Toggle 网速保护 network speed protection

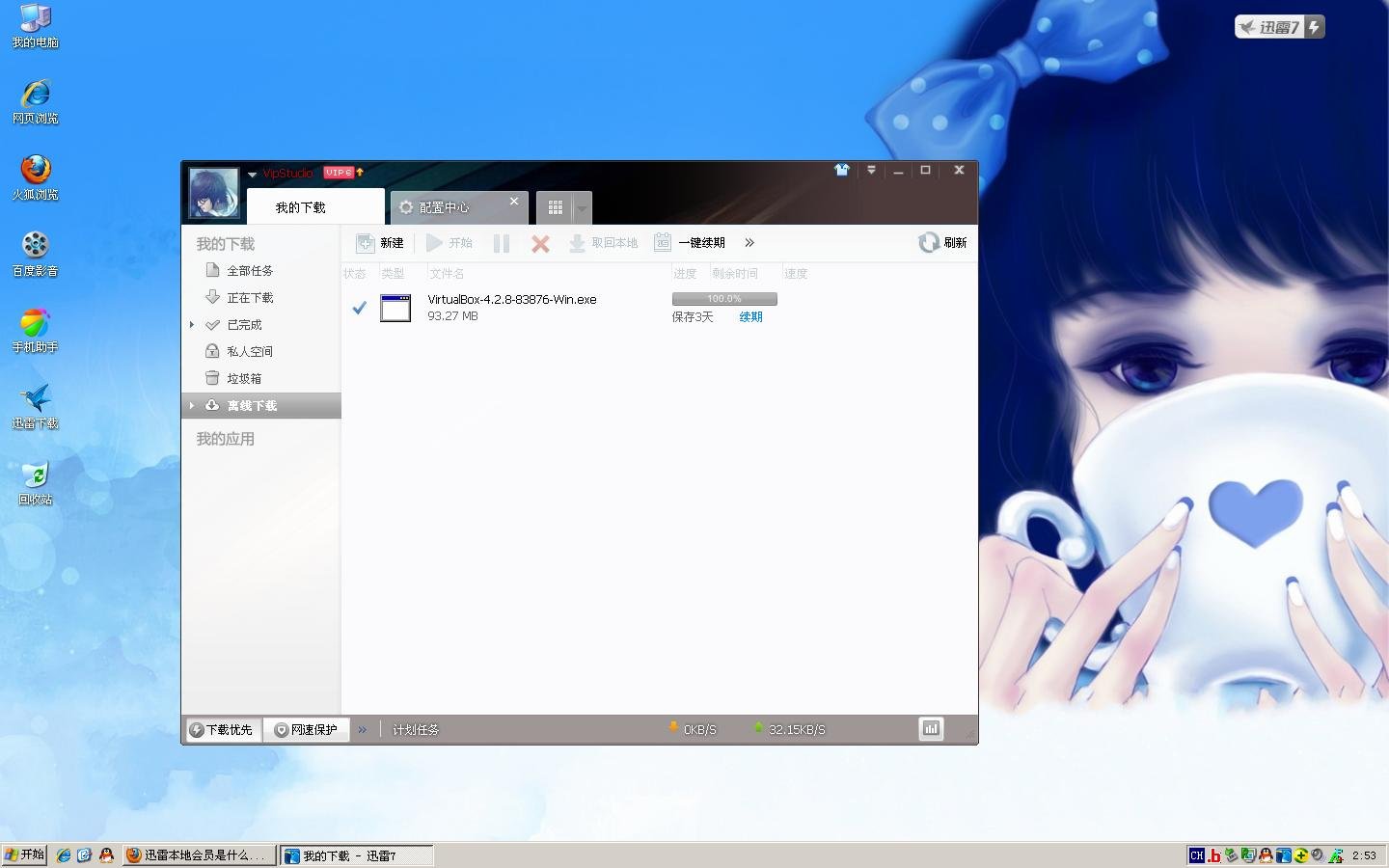click(x=307, y=730)
